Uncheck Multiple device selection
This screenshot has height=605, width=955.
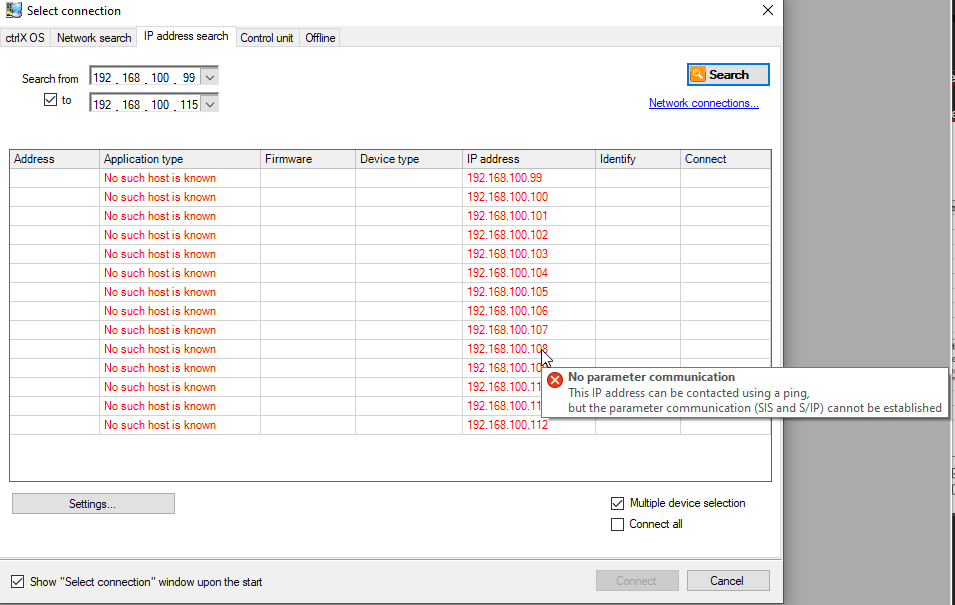point(617,503)
